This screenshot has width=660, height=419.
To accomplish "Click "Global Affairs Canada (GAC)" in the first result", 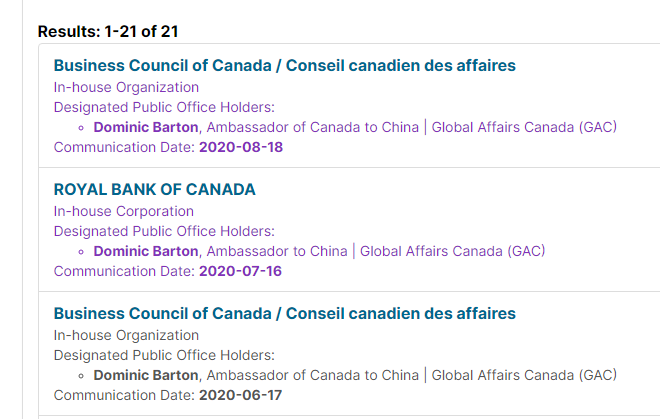I will (524, 127).
